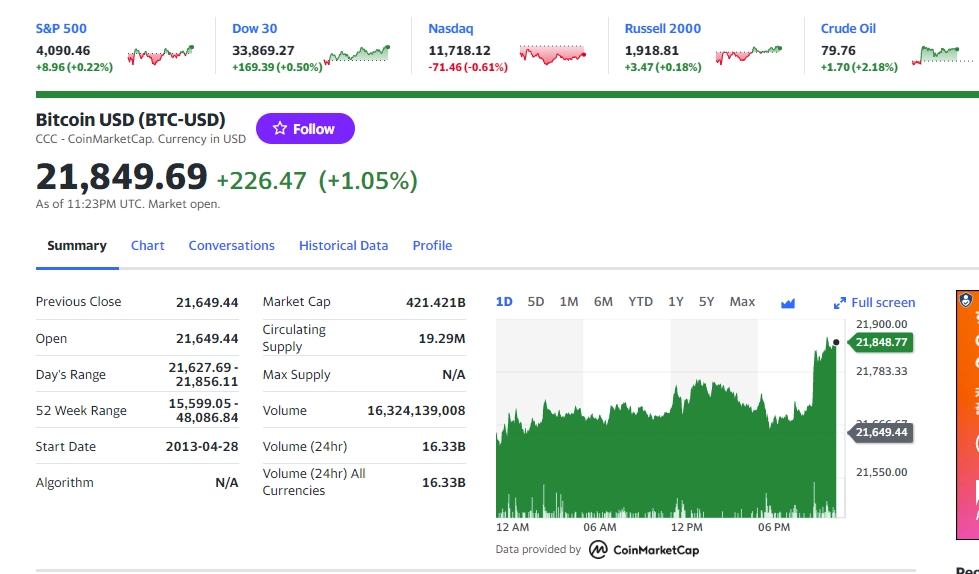This screenshot has width=979, height=574.
Task: Click the Bitcoin USD (BTC-USD) title
Action: click(x=130, y=119)
